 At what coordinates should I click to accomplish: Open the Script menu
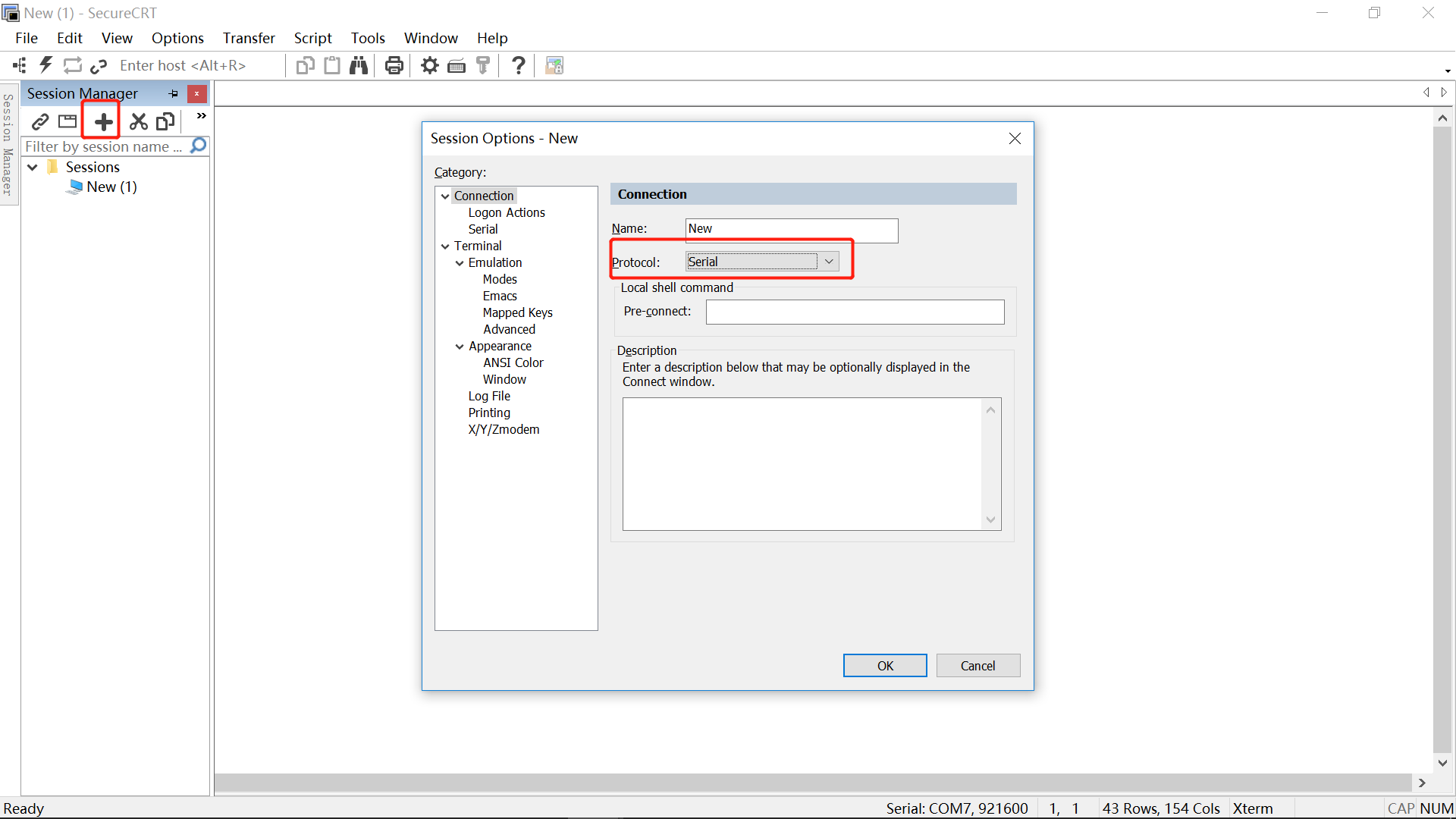pos(312,38)
